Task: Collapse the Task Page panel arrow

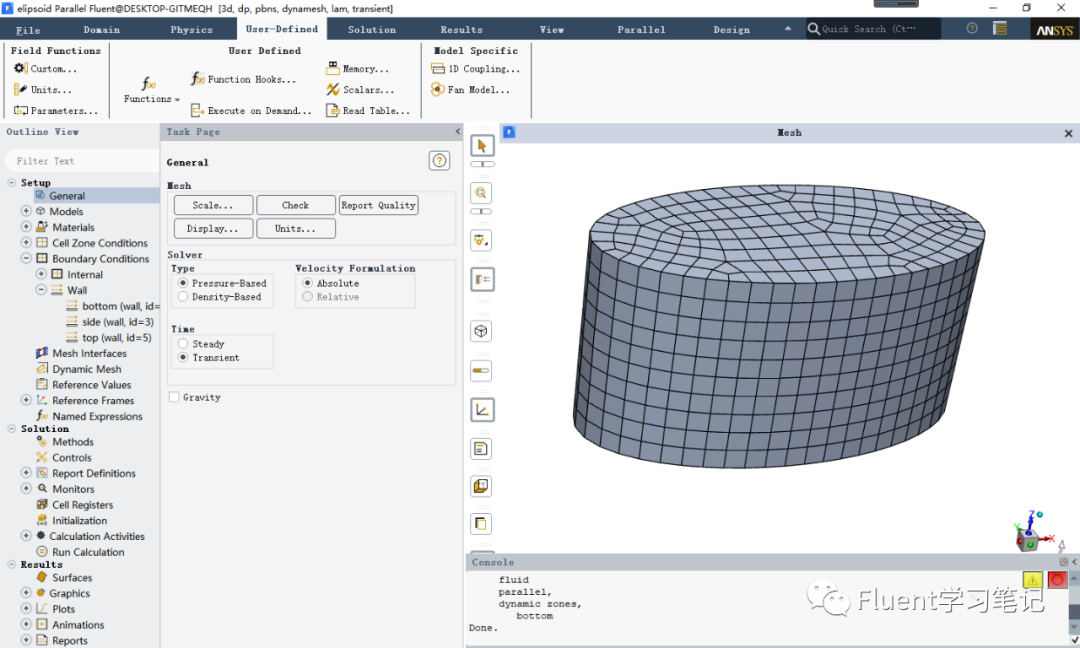Action: 457,132
